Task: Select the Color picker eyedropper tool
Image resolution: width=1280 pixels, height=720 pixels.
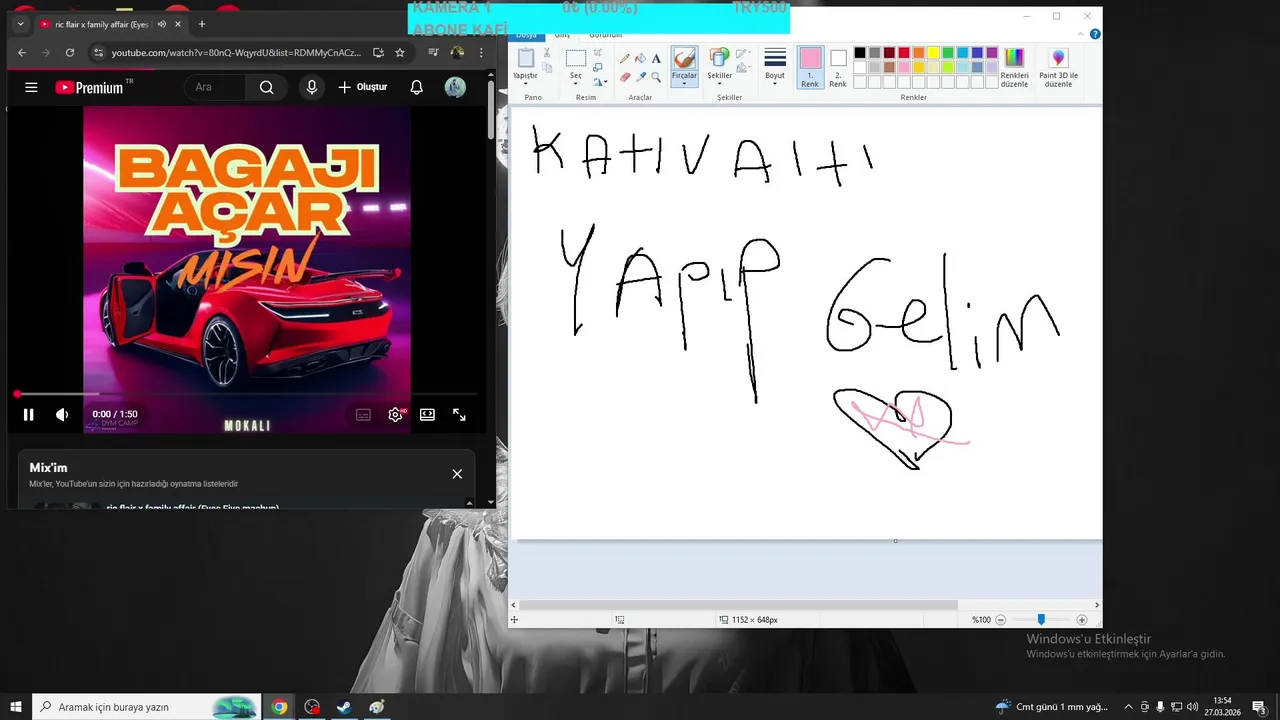Action: (640, 77)
